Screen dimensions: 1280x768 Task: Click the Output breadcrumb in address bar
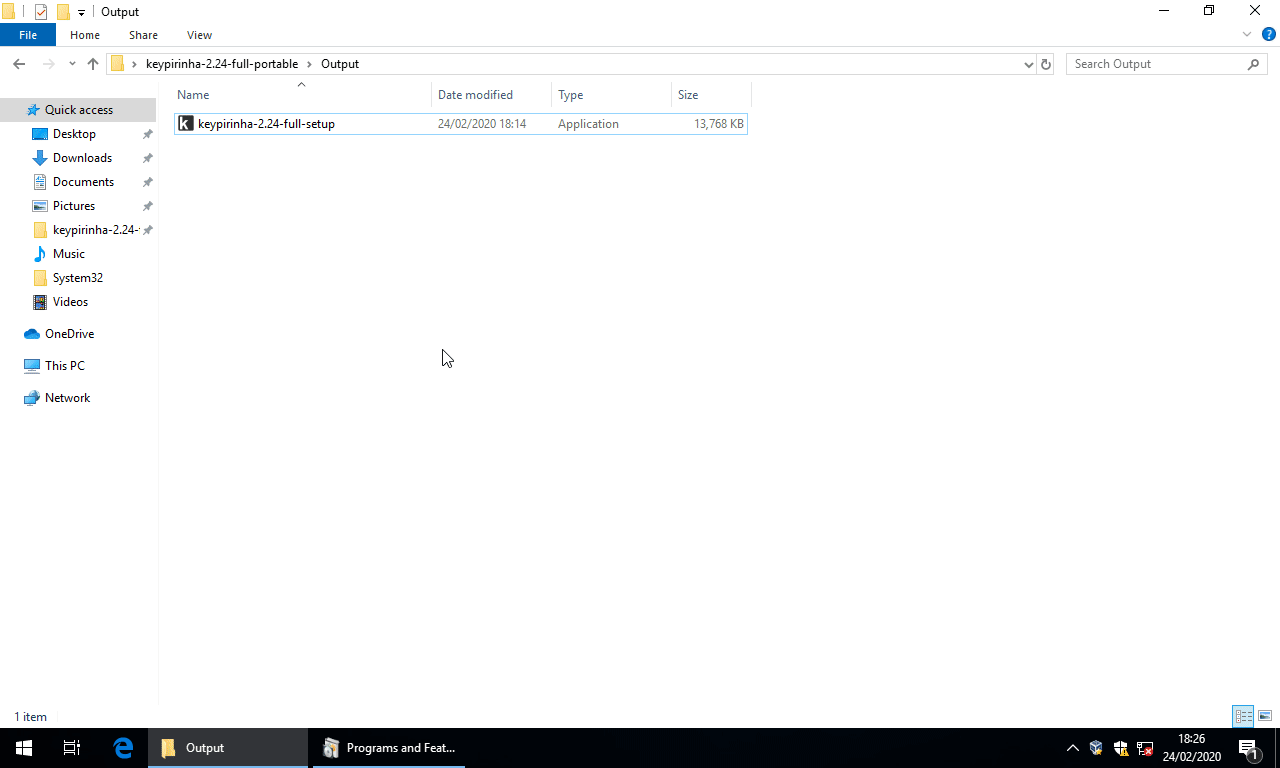[340, 64]
